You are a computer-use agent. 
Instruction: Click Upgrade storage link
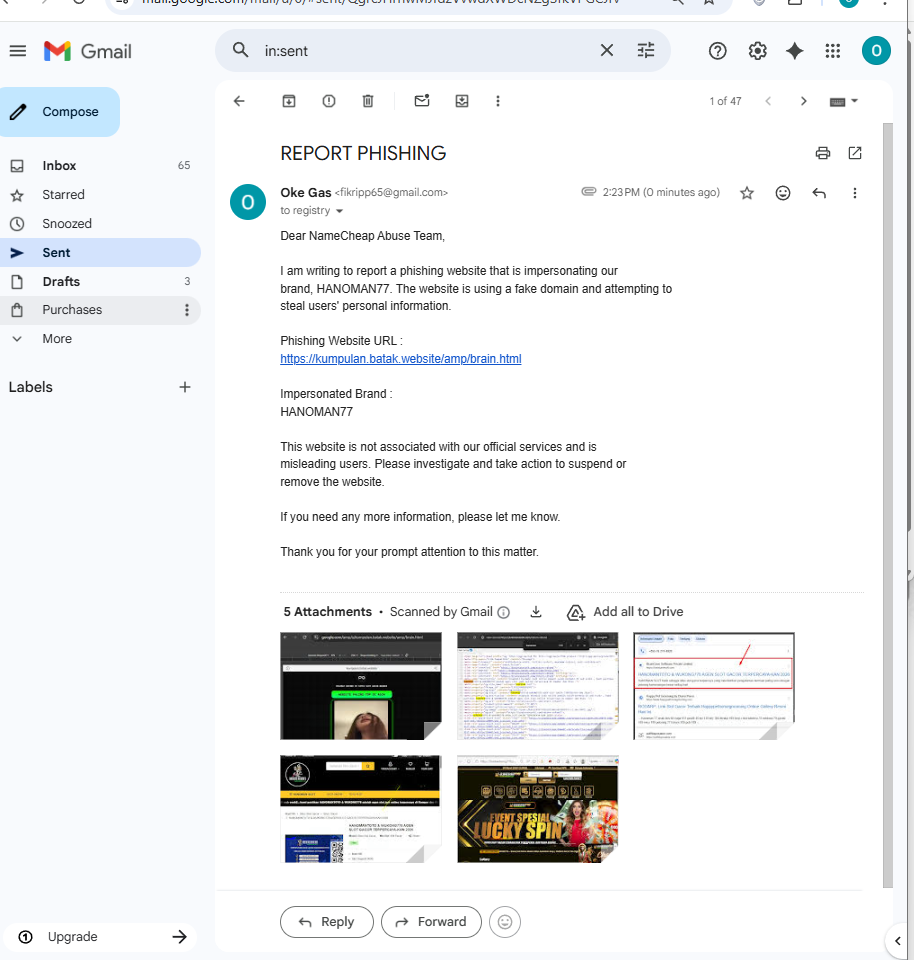[100, 937]
